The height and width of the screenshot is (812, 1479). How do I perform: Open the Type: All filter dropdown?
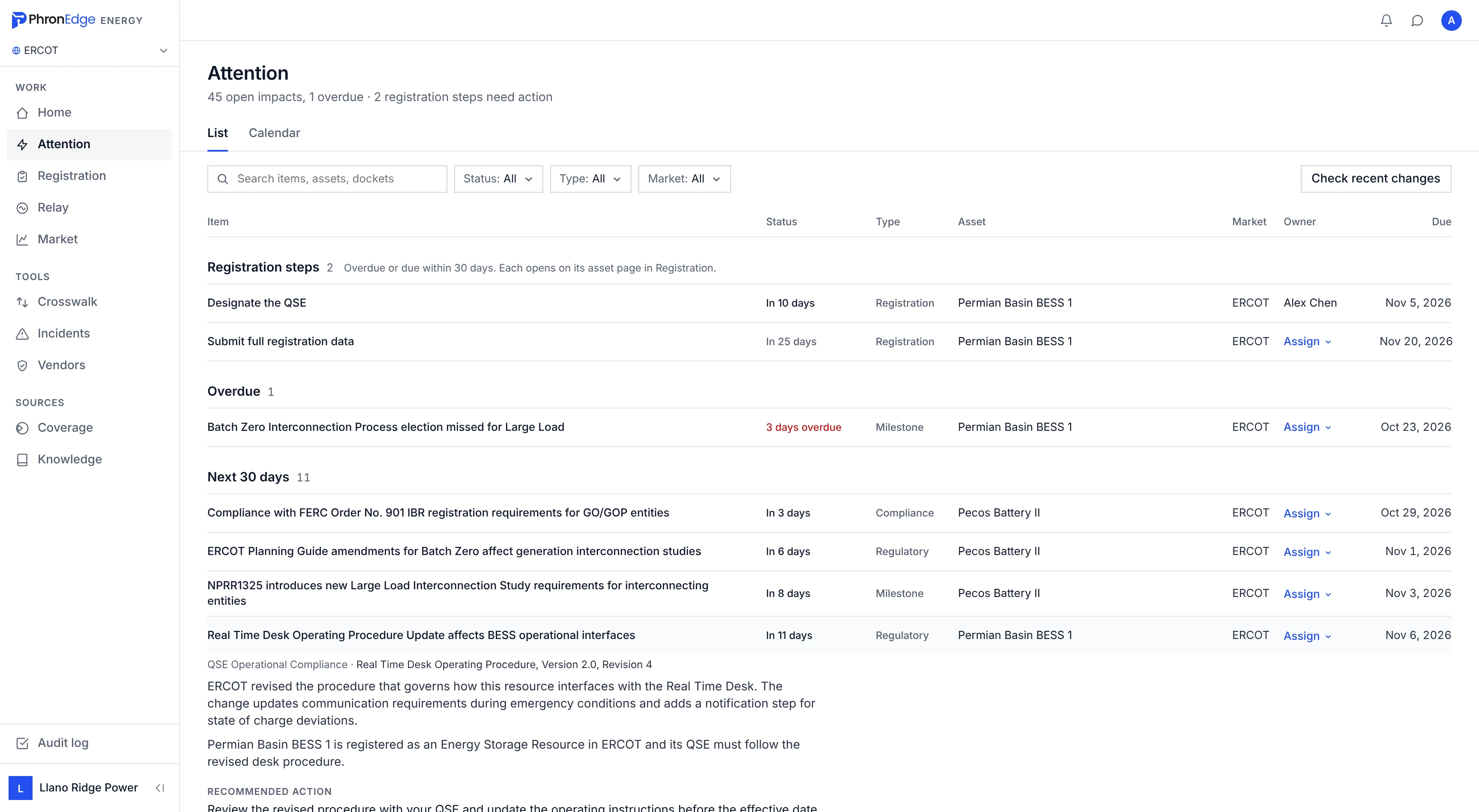[590, 179]
